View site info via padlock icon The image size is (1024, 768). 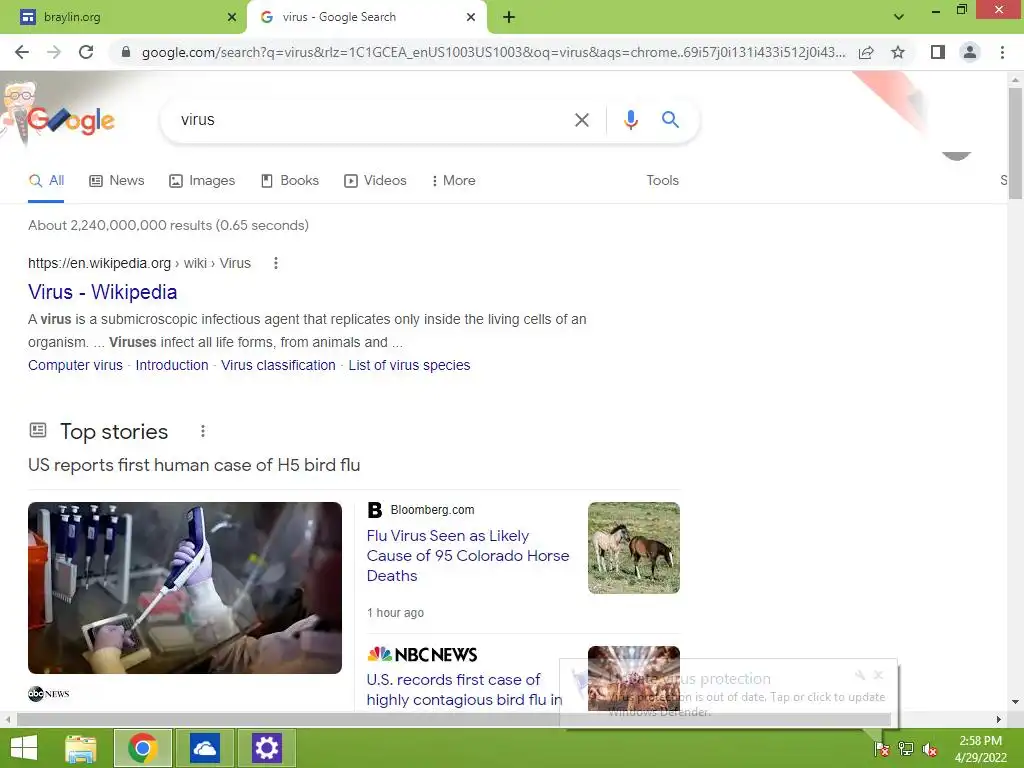point(126,52)
